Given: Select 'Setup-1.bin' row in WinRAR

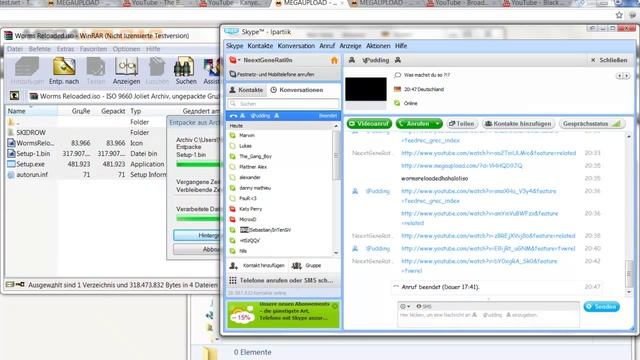Looking at the screenshot, I should pyautogui.click(x=86, y=153).
